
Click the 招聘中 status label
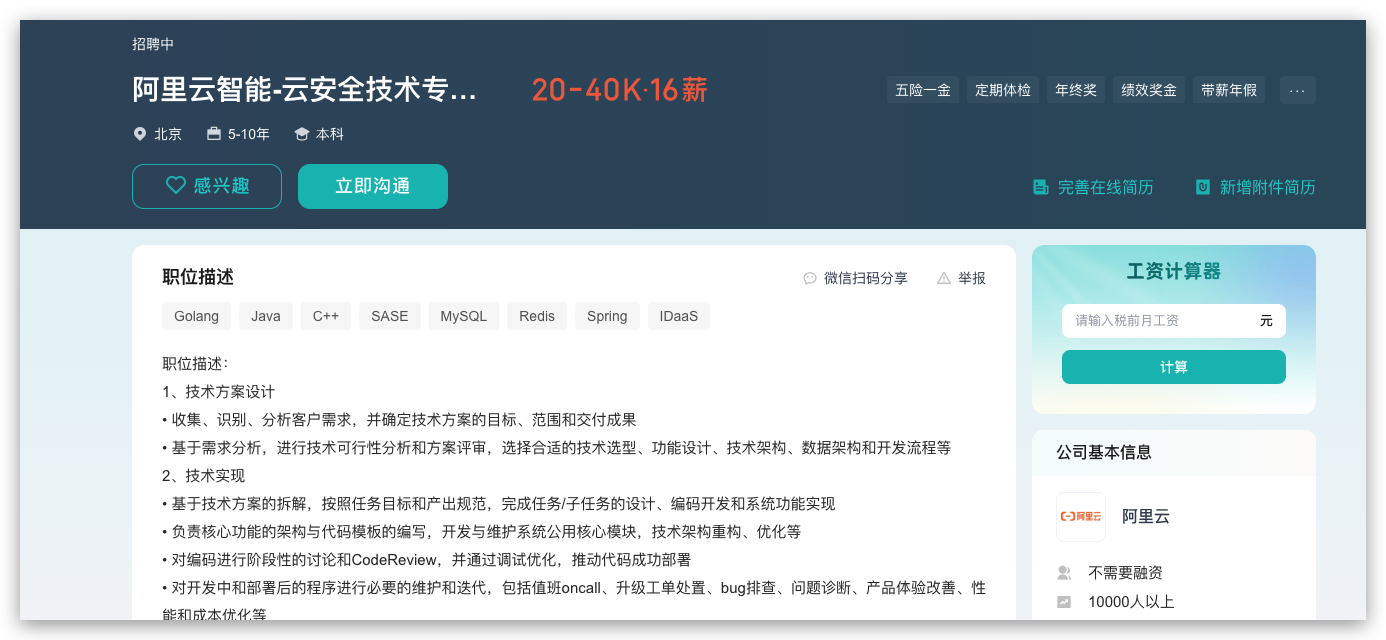click(153, 44)
